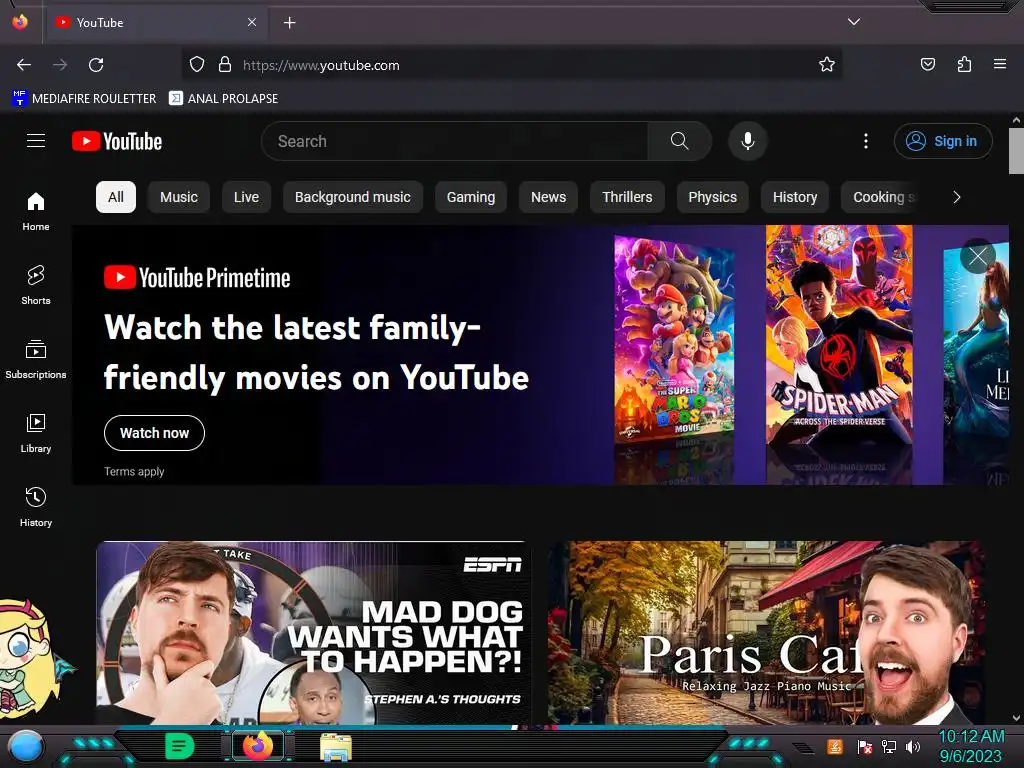Open History in sidebar
The width and height of the screenshot is (1024, 768).
pyautogui.click(x=36, y=507)
